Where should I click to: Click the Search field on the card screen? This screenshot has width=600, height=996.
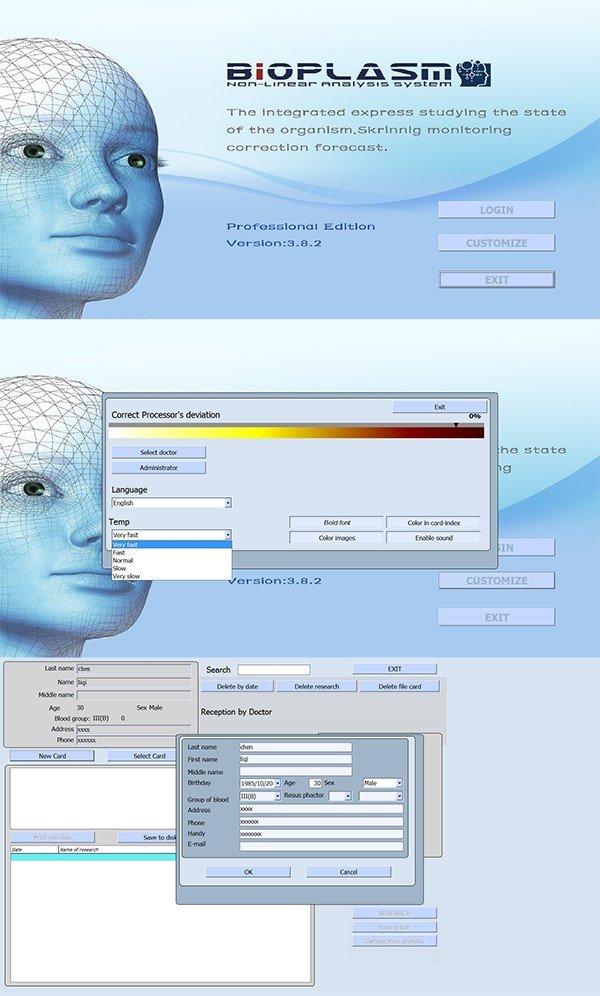(x=274, y=670)
